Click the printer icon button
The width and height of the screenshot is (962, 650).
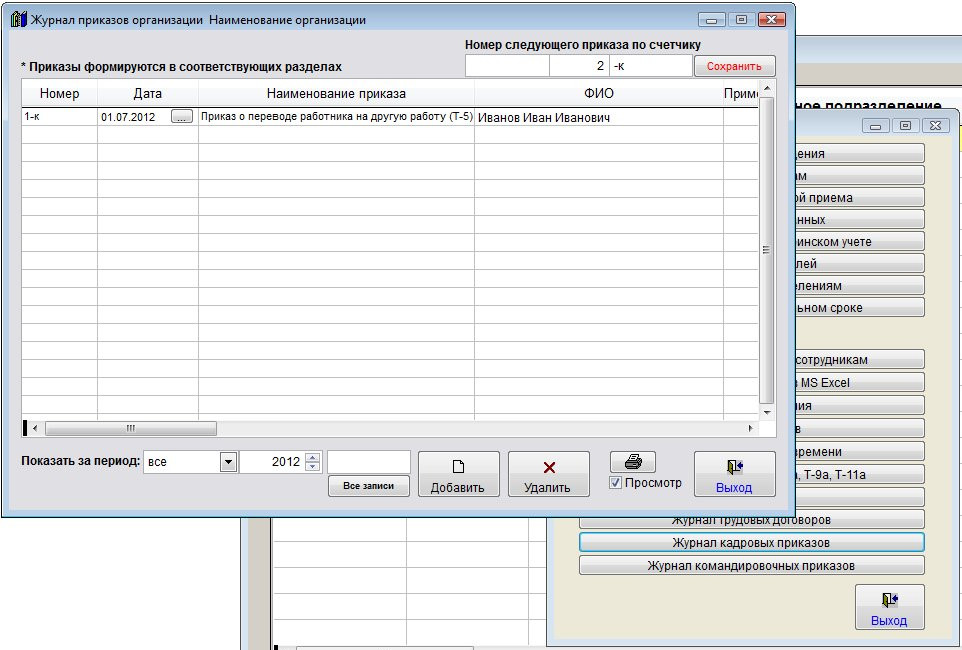pos(633,462)
